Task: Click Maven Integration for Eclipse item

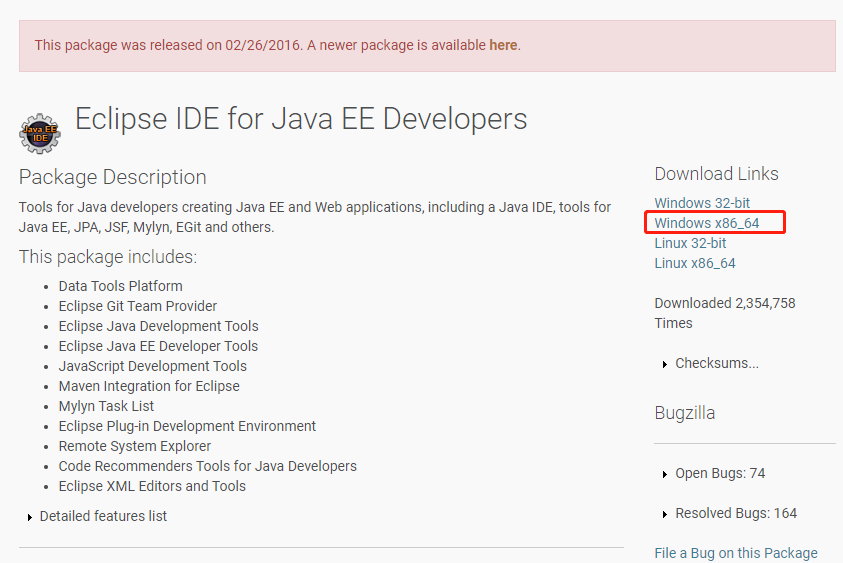Action: tap(149, 386)
